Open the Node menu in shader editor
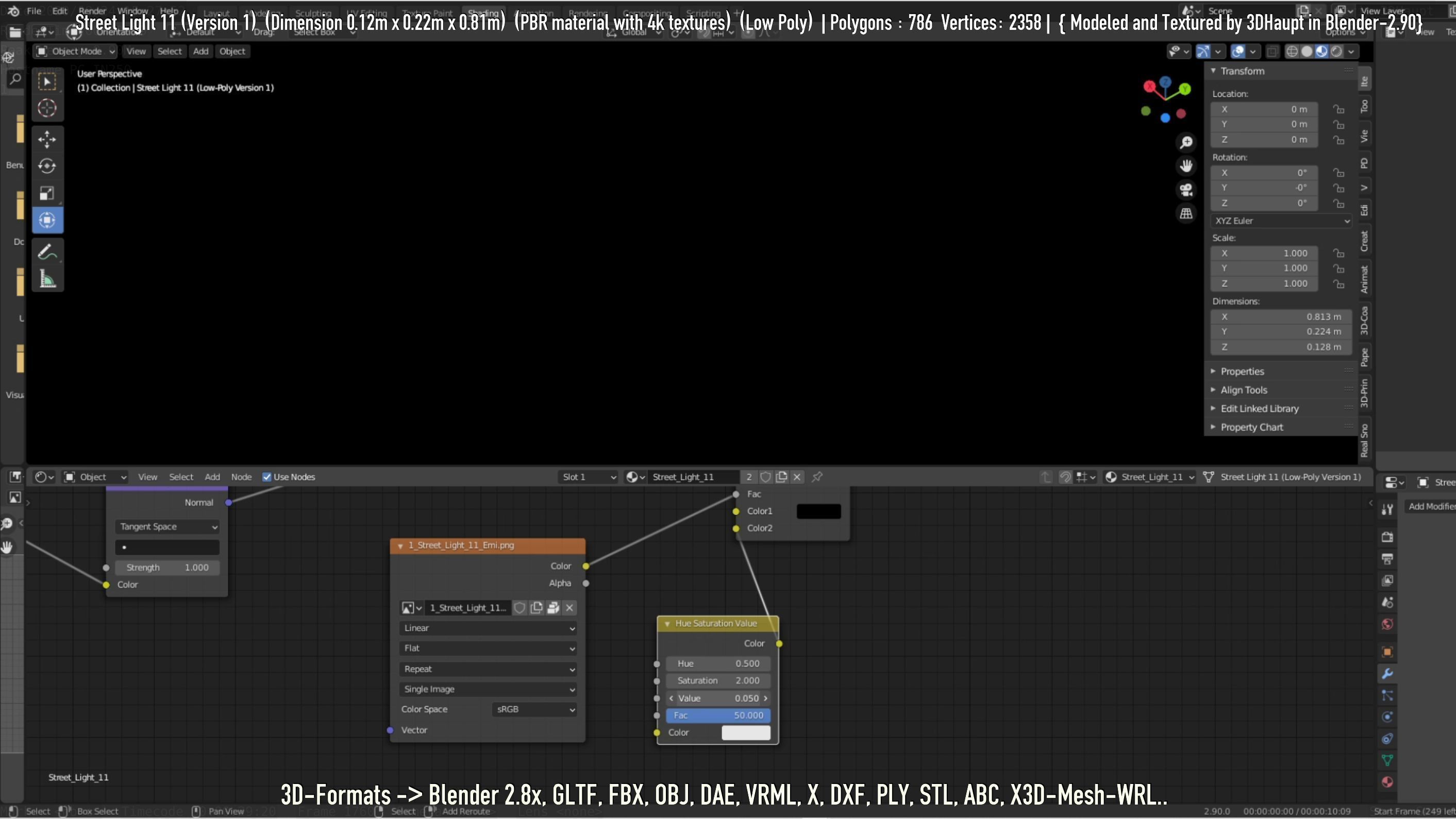The width and height of the screenshot is (1456, 819). click(241, 476)
